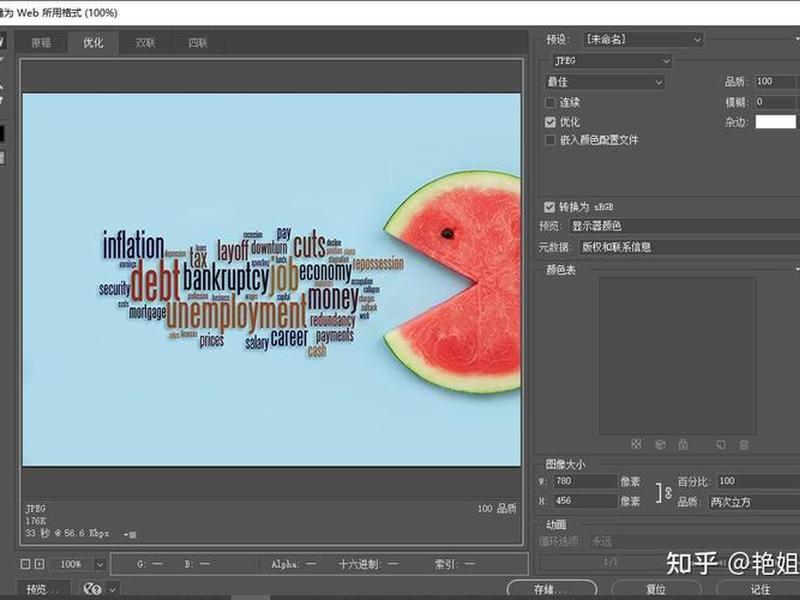
Task: Enable the 连续 checkbox
Action: point(550,103)
